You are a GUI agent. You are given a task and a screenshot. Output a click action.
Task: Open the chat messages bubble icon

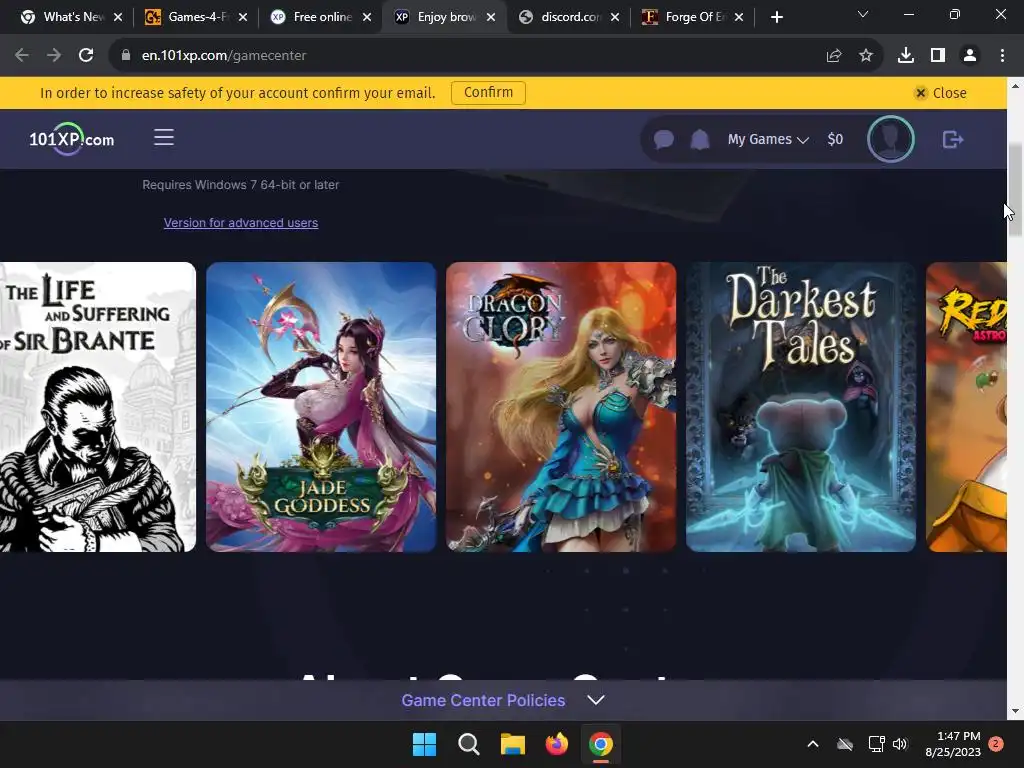[x=664, y=139]
